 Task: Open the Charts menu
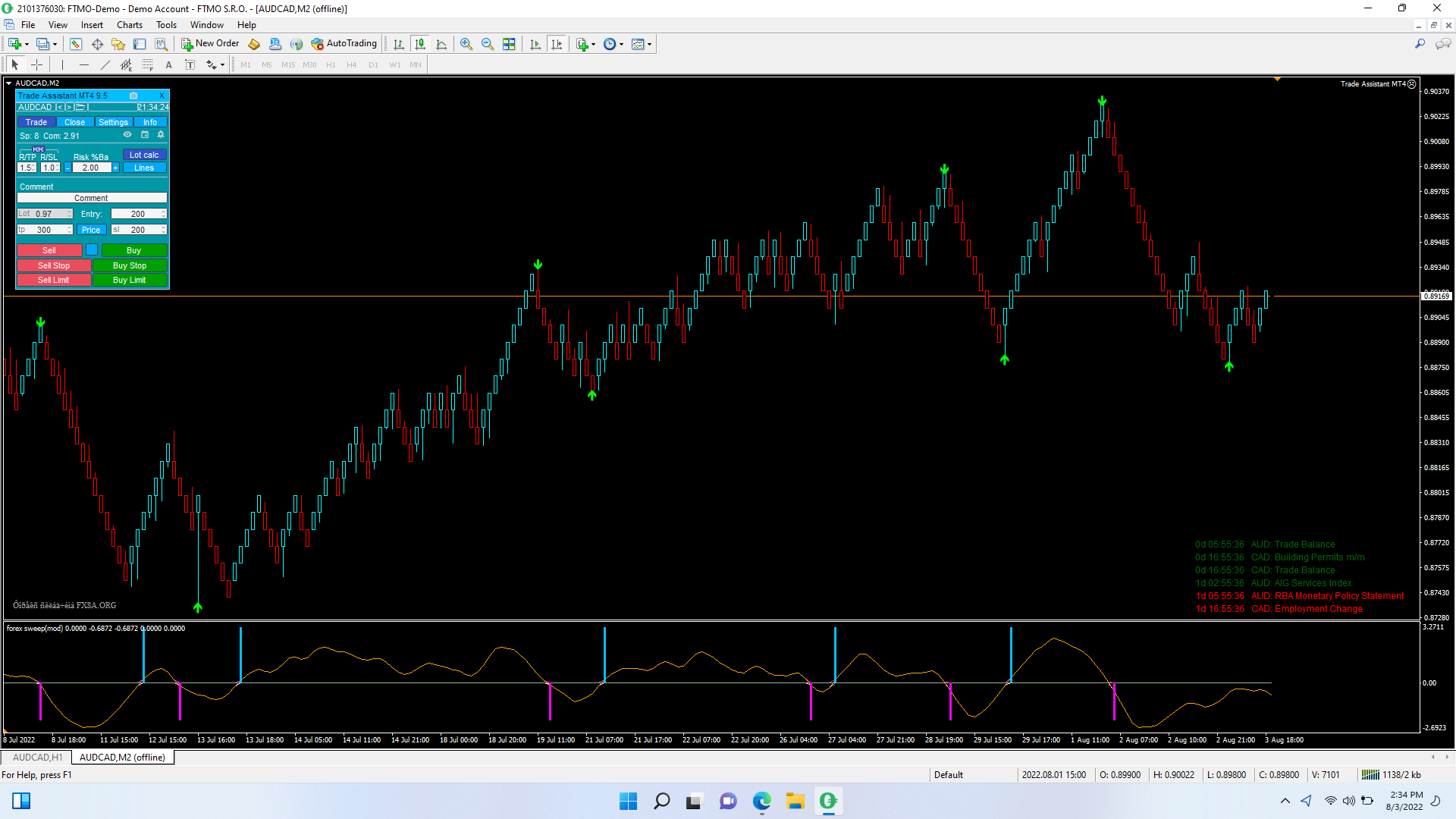point(130,25)
